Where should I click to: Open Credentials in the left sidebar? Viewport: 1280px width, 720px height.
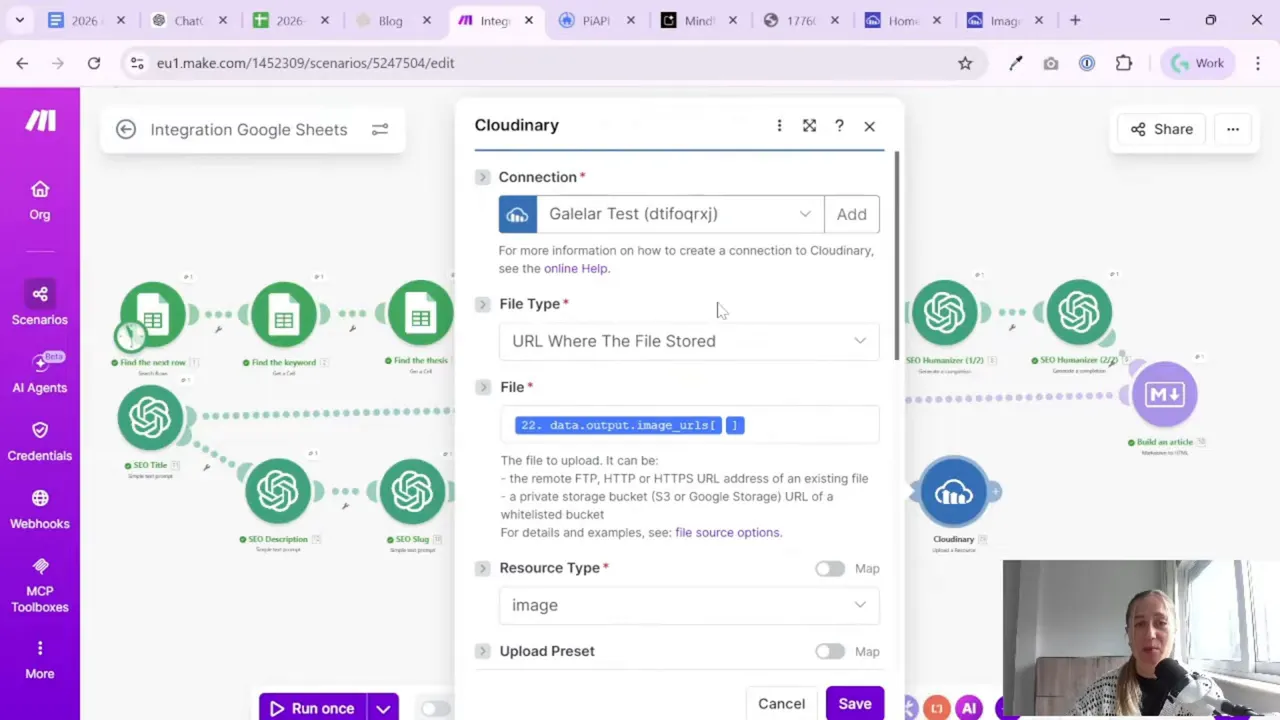point(40,440)
